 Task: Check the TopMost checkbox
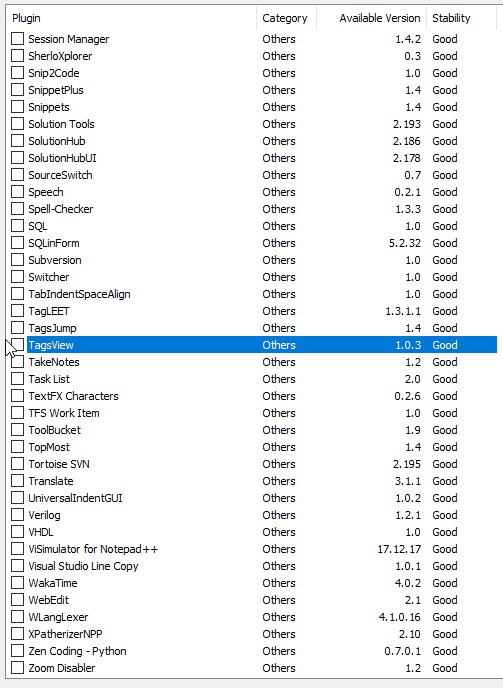tap(18, 447)
